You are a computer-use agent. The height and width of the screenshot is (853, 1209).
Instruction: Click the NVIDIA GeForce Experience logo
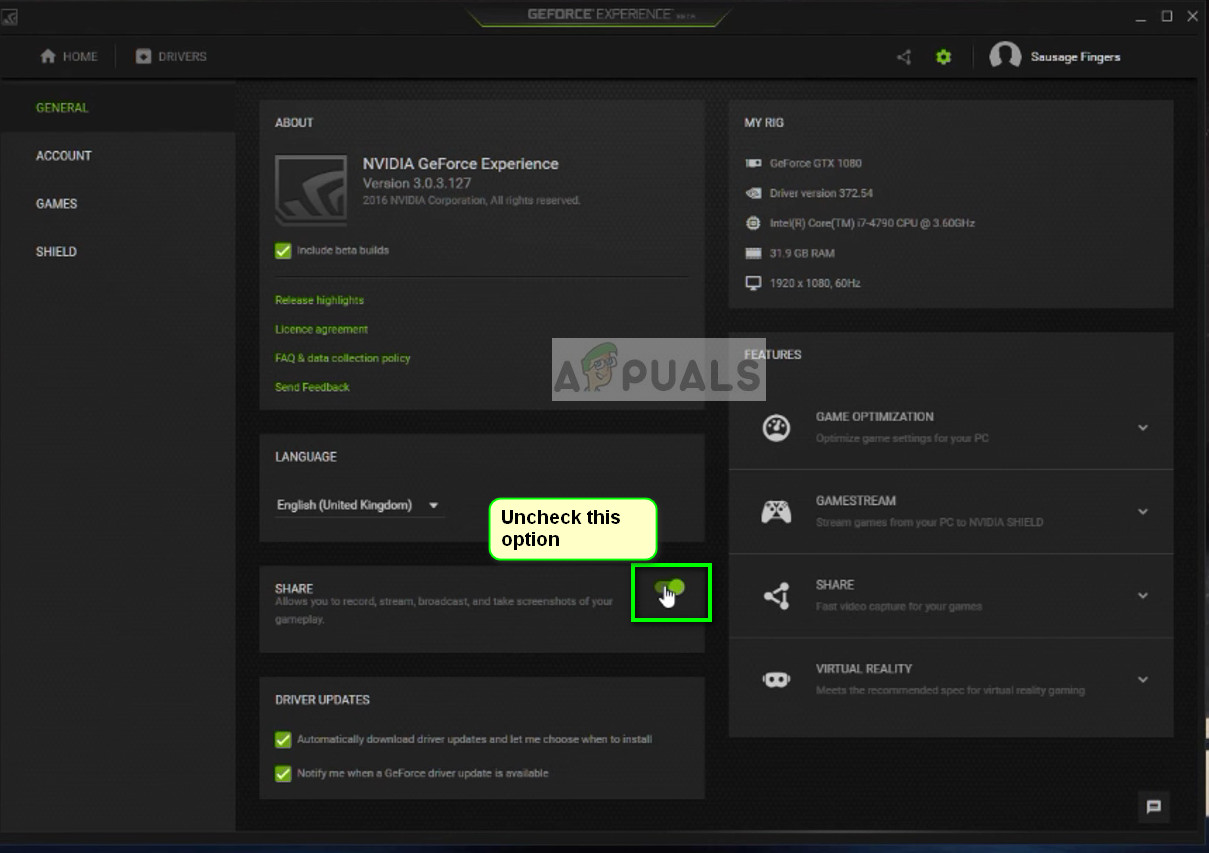click(312, 190)
